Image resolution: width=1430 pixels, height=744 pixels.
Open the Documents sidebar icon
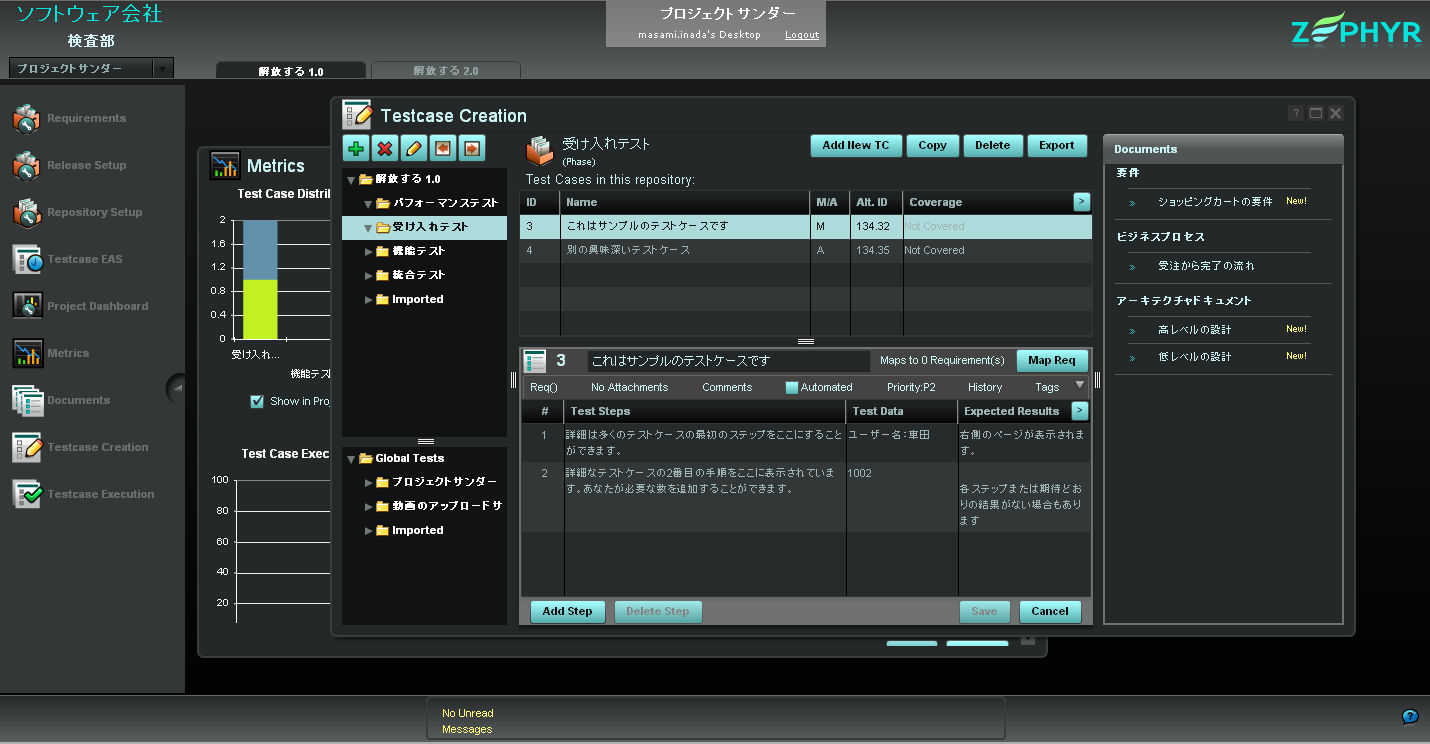tap(27, 400)
